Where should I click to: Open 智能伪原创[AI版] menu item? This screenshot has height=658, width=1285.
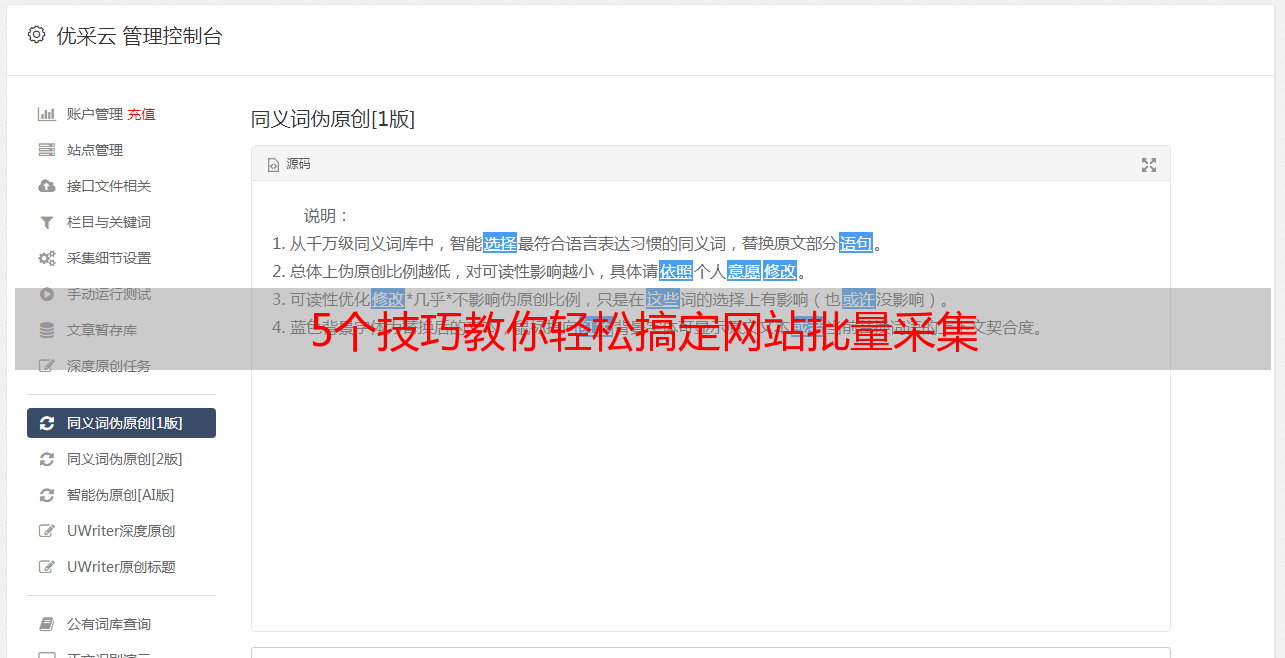click(121, 495)
